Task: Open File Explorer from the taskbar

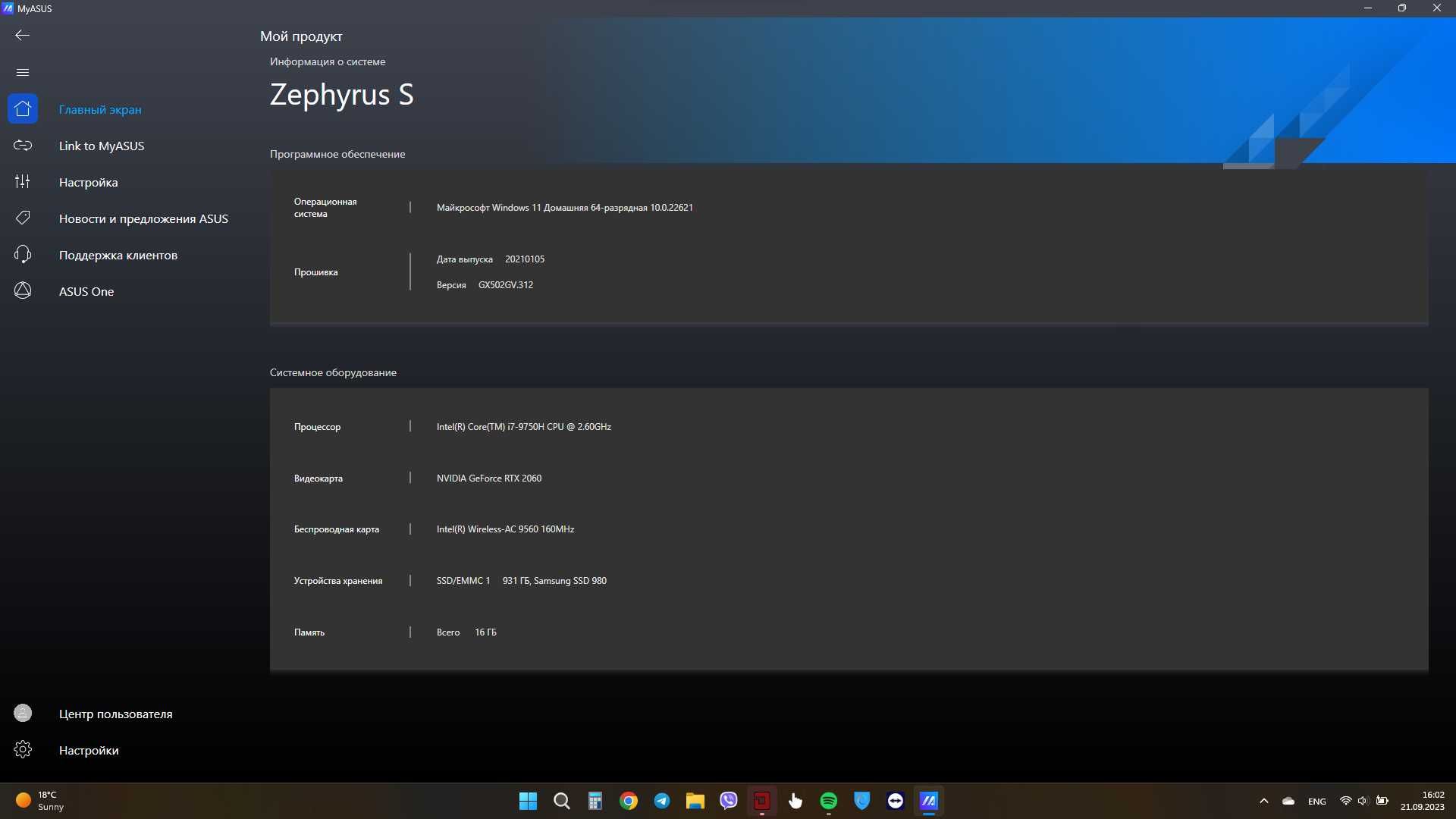Action: 695,801
